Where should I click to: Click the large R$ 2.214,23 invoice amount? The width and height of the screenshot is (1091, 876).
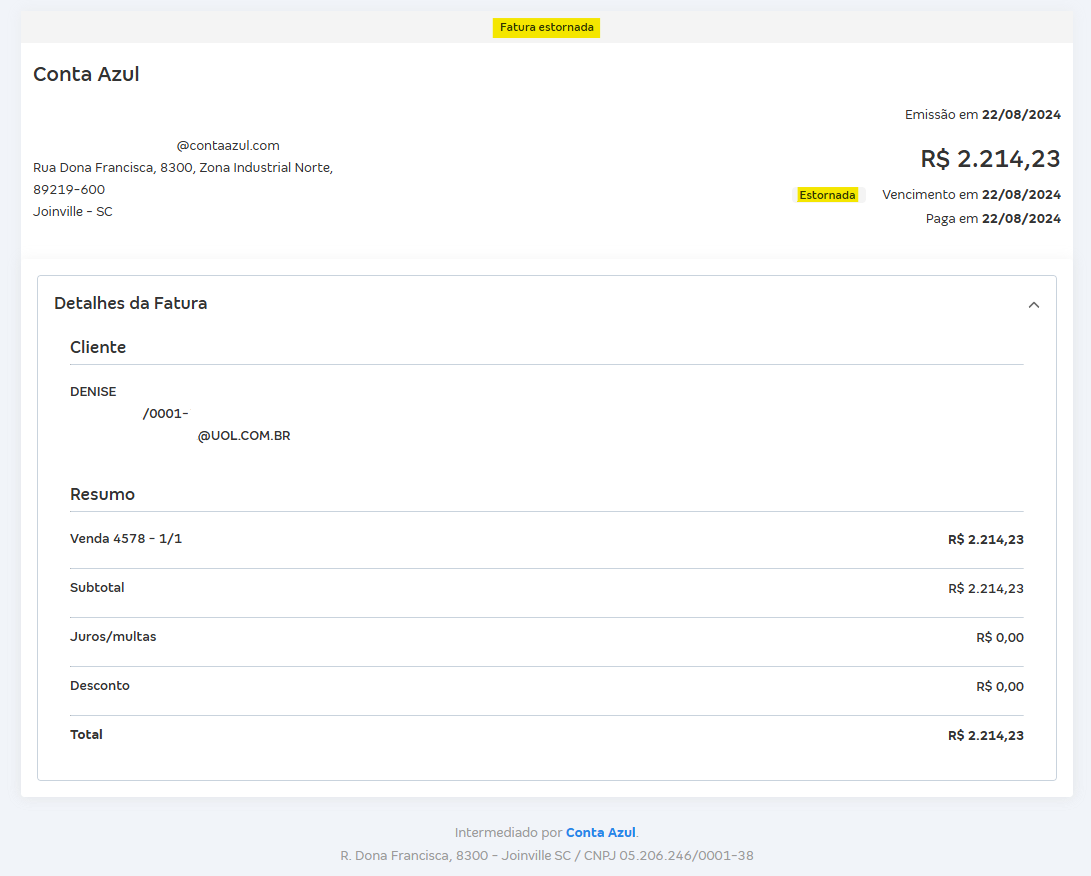click(x=990, y=159)
